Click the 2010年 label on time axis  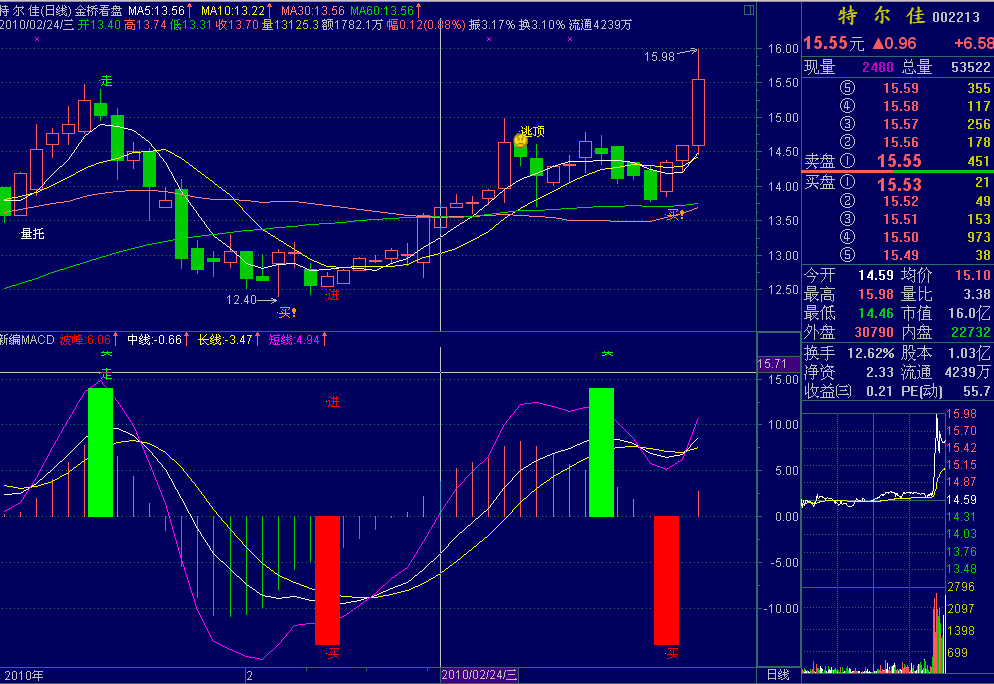point(22,675)
